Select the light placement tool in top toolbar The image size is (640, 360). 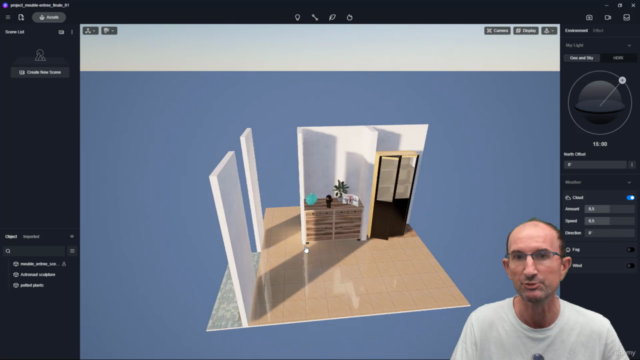point(298,18)
